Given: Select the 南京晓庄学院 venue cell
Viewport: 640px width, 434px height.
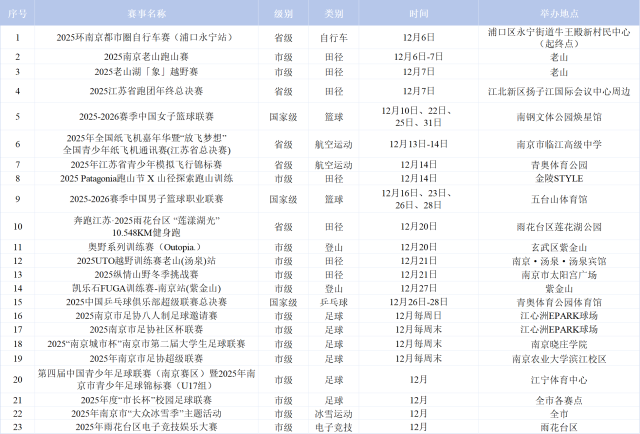Looking at the screenshot, I should pyautogui.click(x=558, y=343).
